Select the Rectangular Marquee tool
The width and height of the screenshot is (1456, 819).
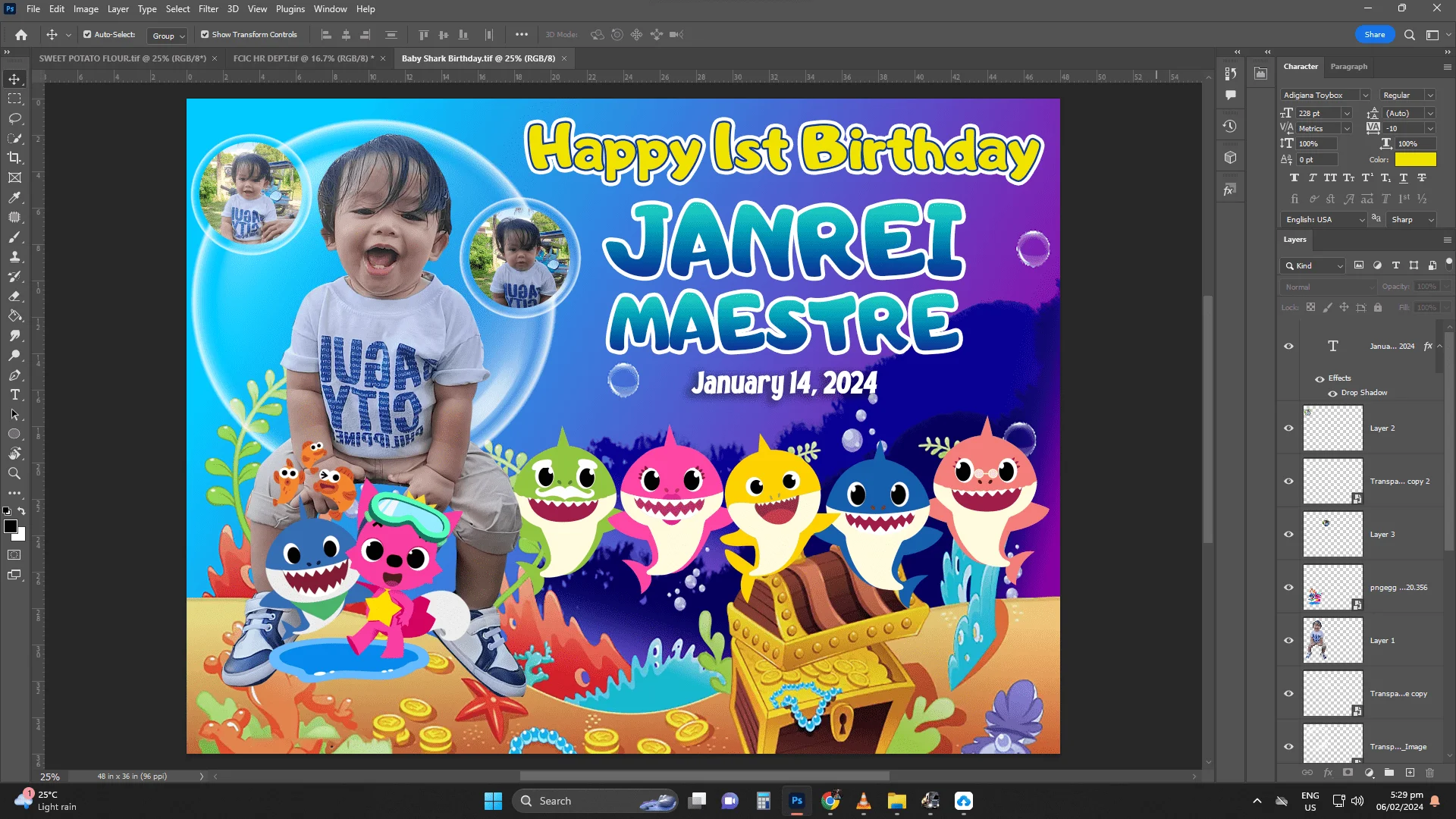click(x=14, y=99)
